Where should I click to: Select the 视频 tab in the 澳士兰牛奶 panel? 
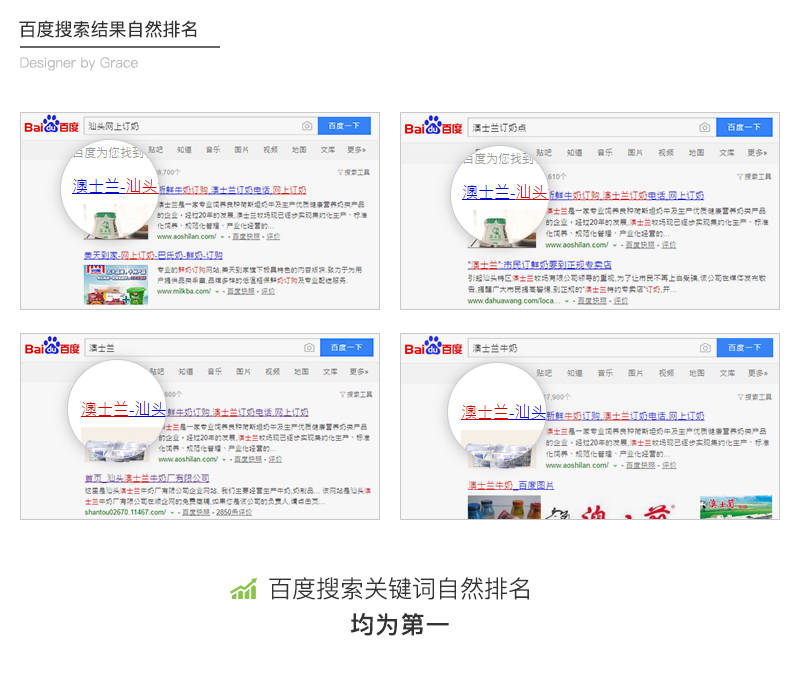point(666,373)
